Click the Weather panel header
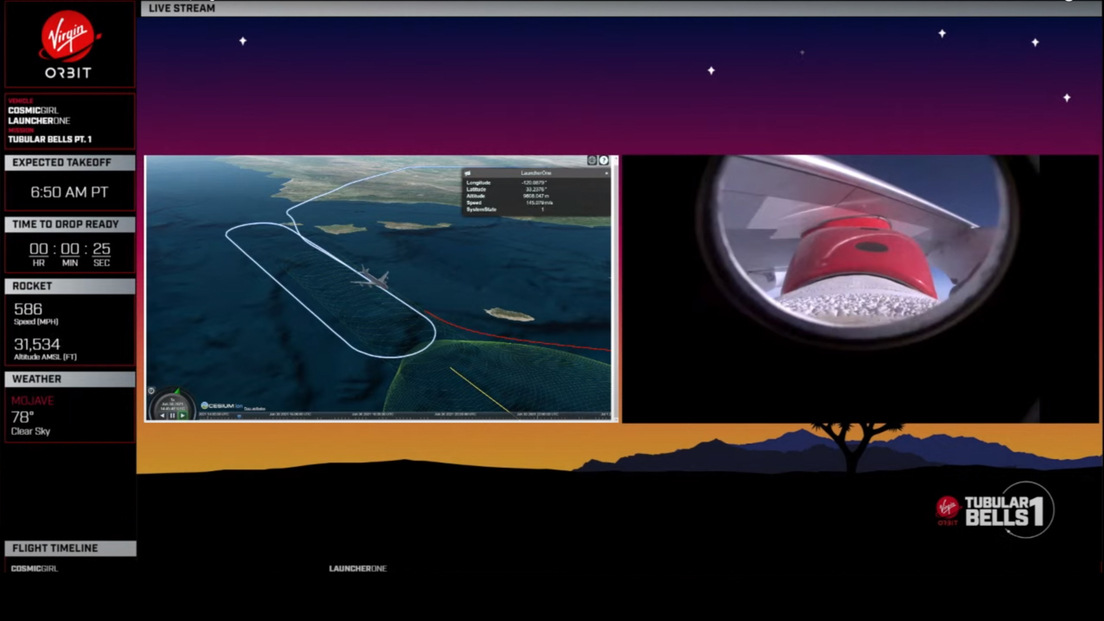 click(69, 379)
